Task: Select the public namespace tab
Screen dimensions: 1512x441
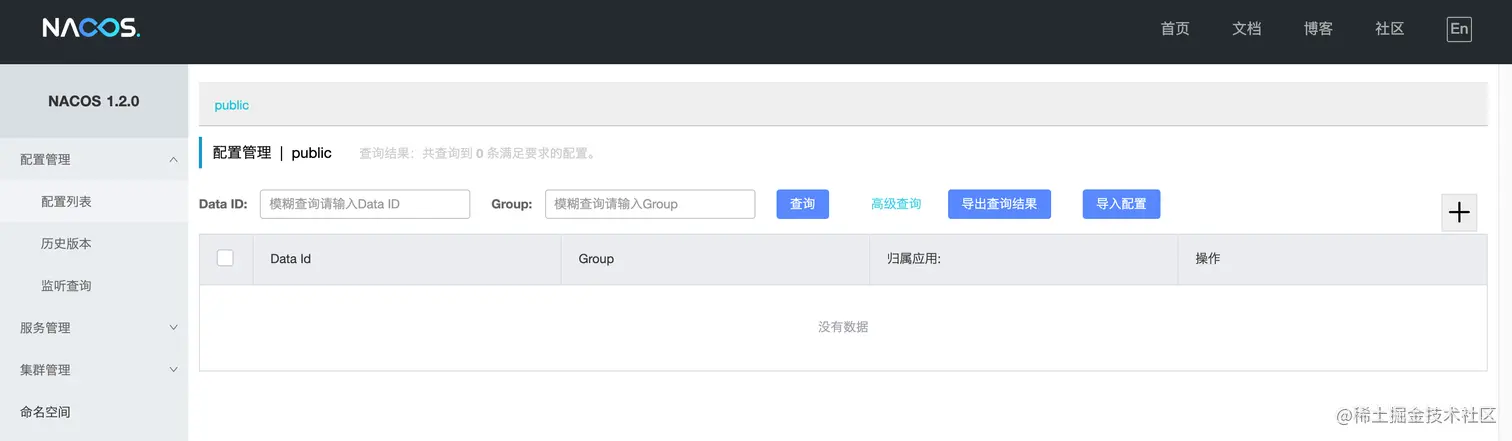Action: [232, 105]
